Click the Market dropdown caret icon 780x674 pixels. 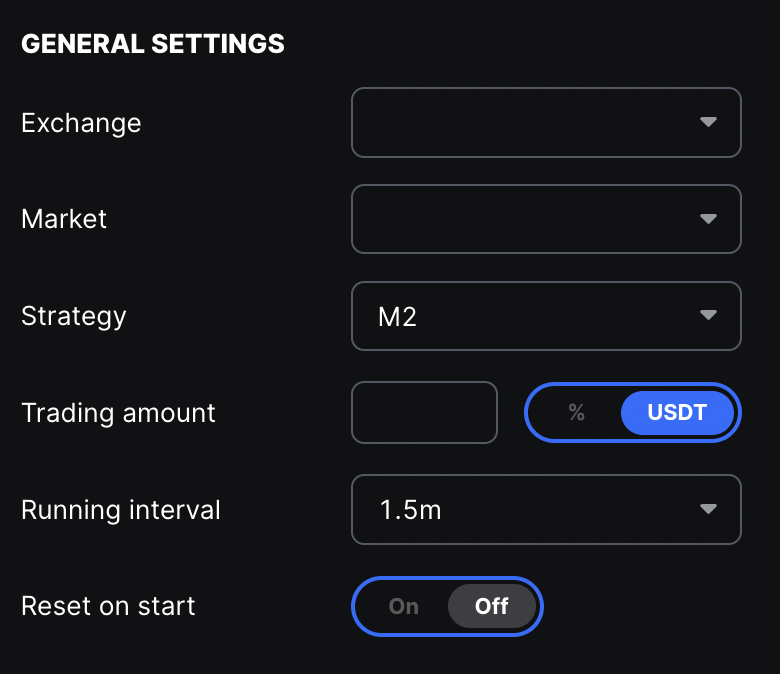pyautogui.click(x=708, y=219)
